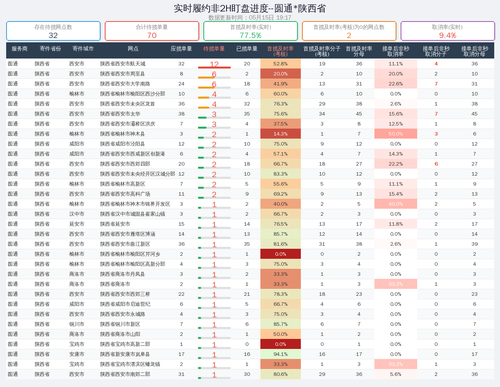Screen dimensions: 500x387
Task: Select the row 陕西省西安市西郊三桥
Action: [x=250, y=294]
